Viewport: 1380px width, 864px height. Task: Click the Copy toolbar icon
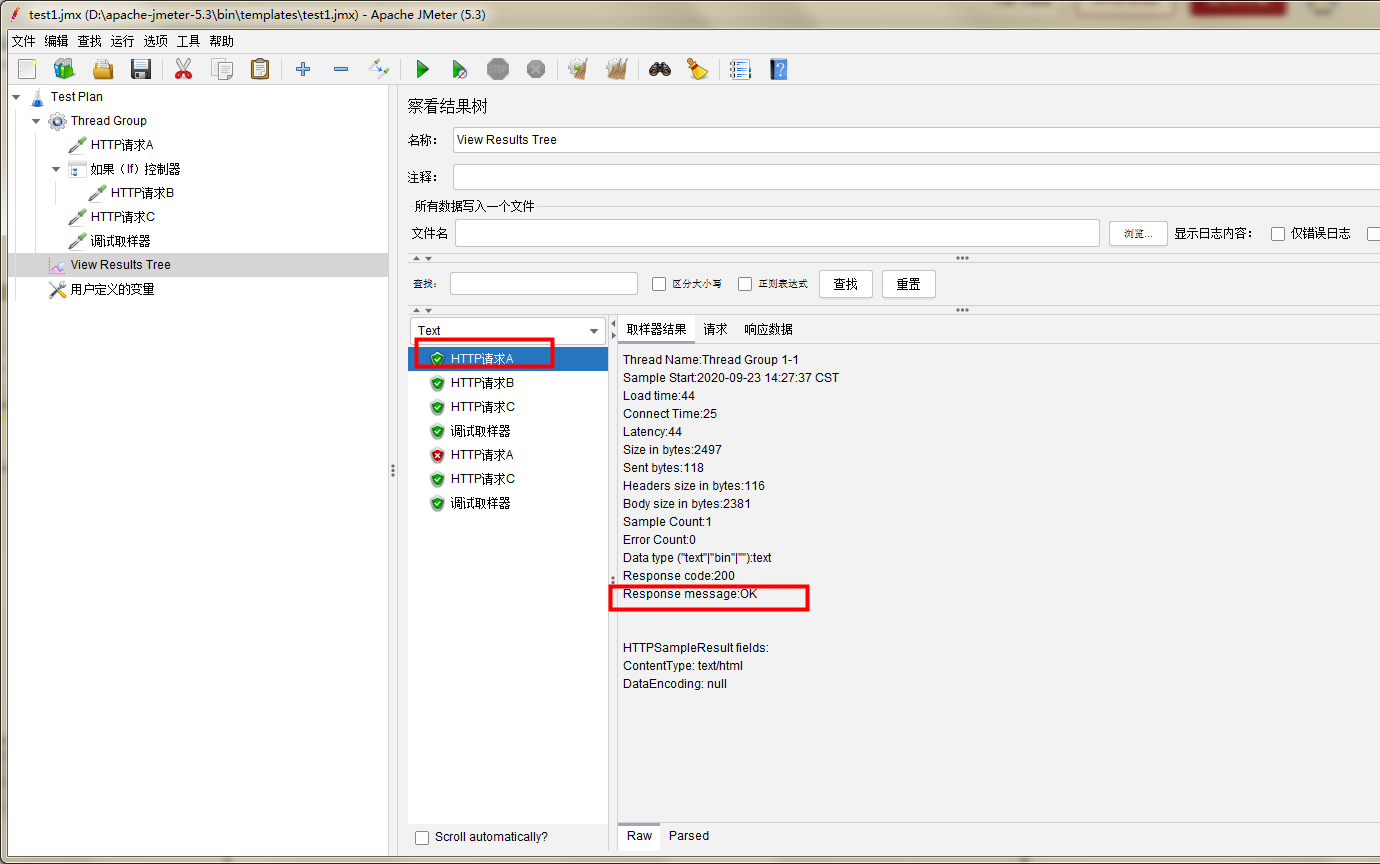pyautogui.click(x=221, y=69)
